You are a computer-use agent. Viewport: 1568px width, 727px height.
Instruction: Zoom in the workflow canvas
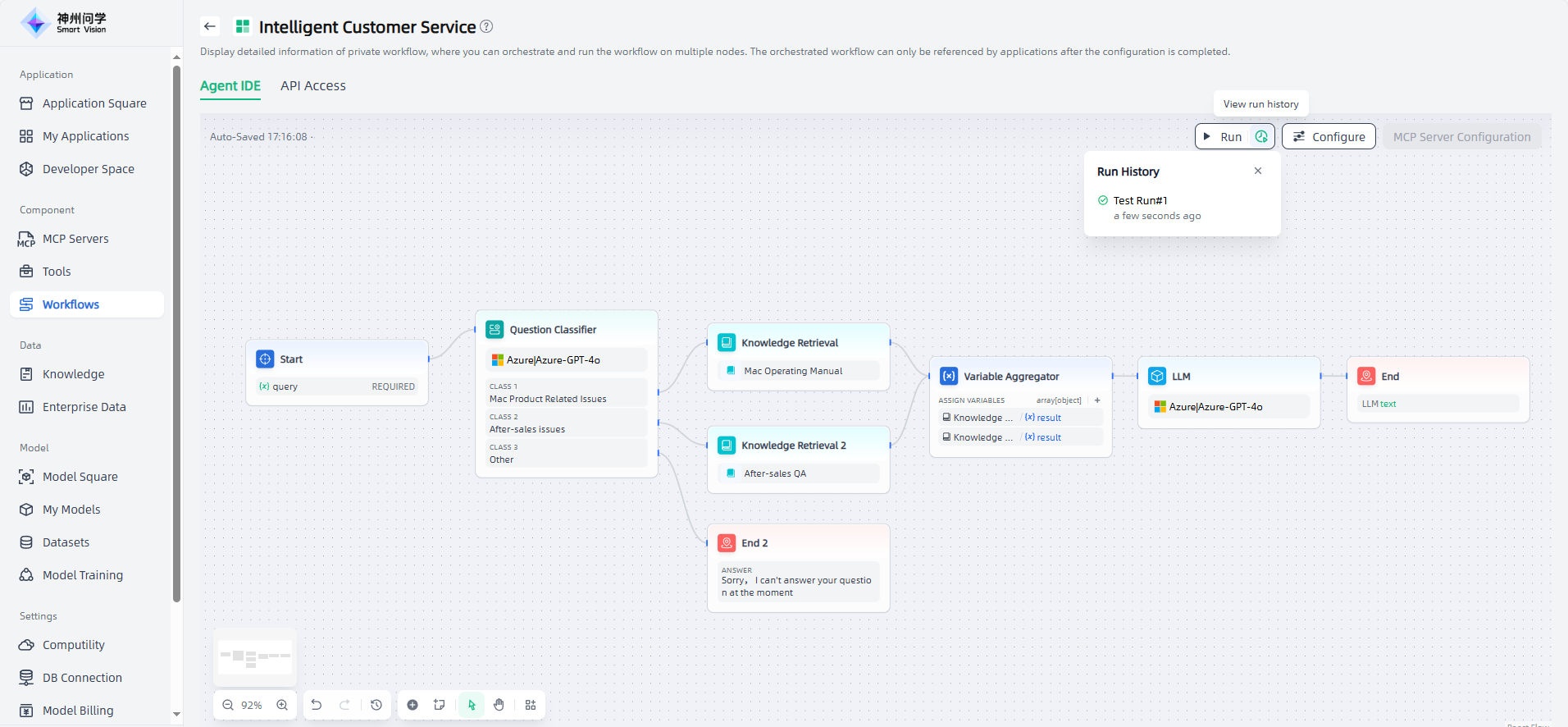pyautogui.click(x=282, y=705)
